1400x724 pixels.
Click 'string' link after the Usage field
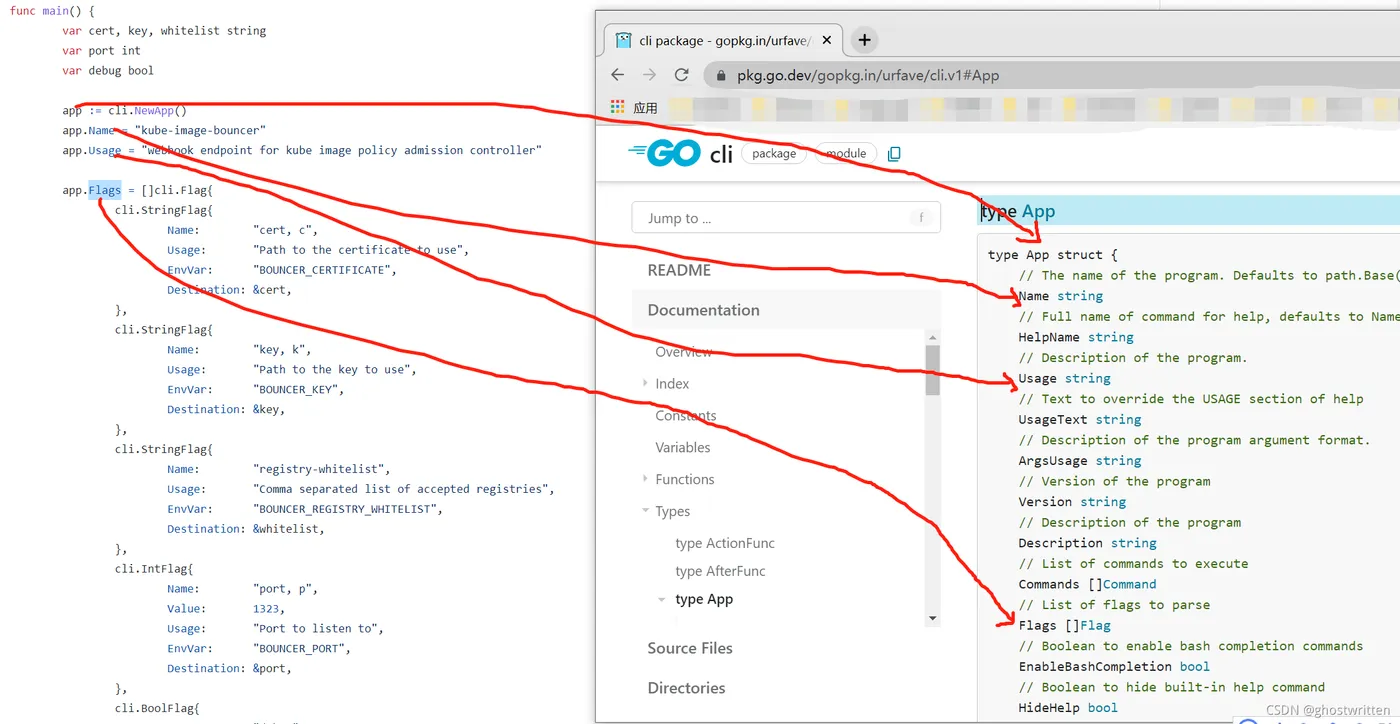coord(1088,378)
